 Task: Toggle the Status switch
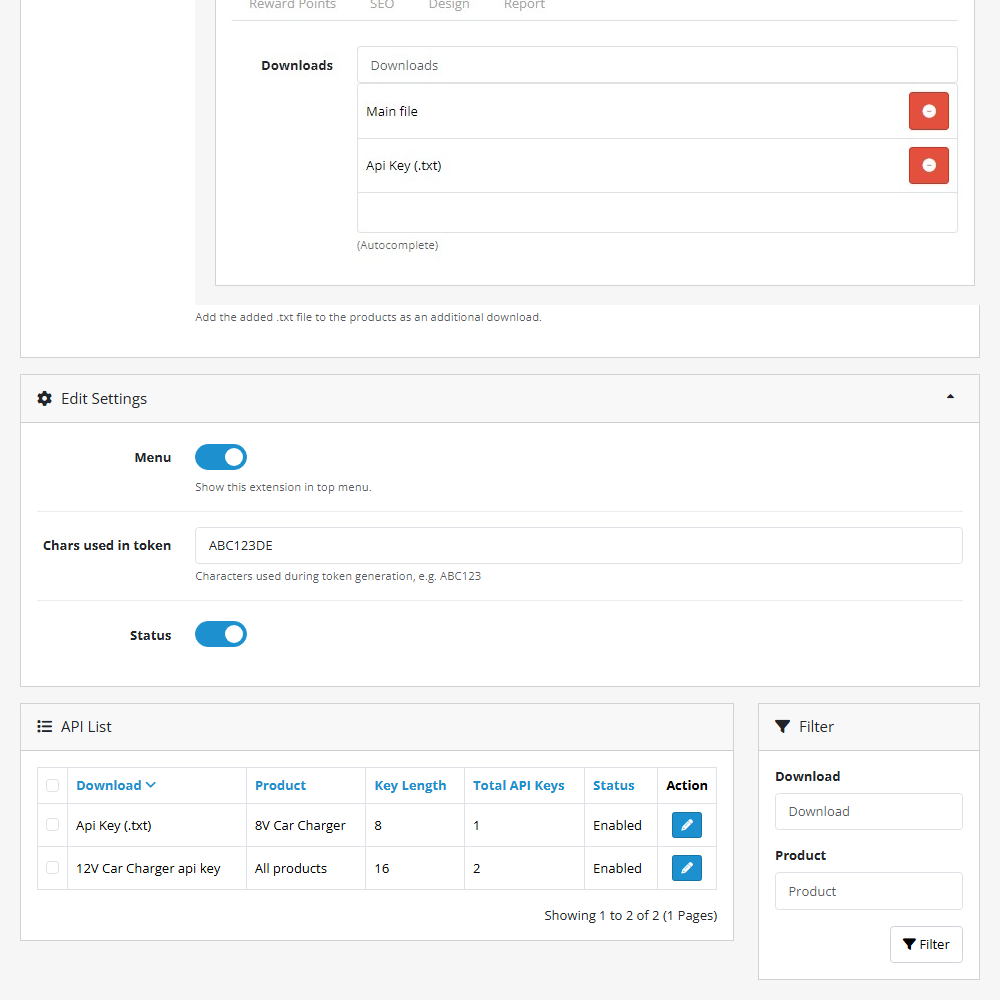pyautogui.click(x=221, y=635)
